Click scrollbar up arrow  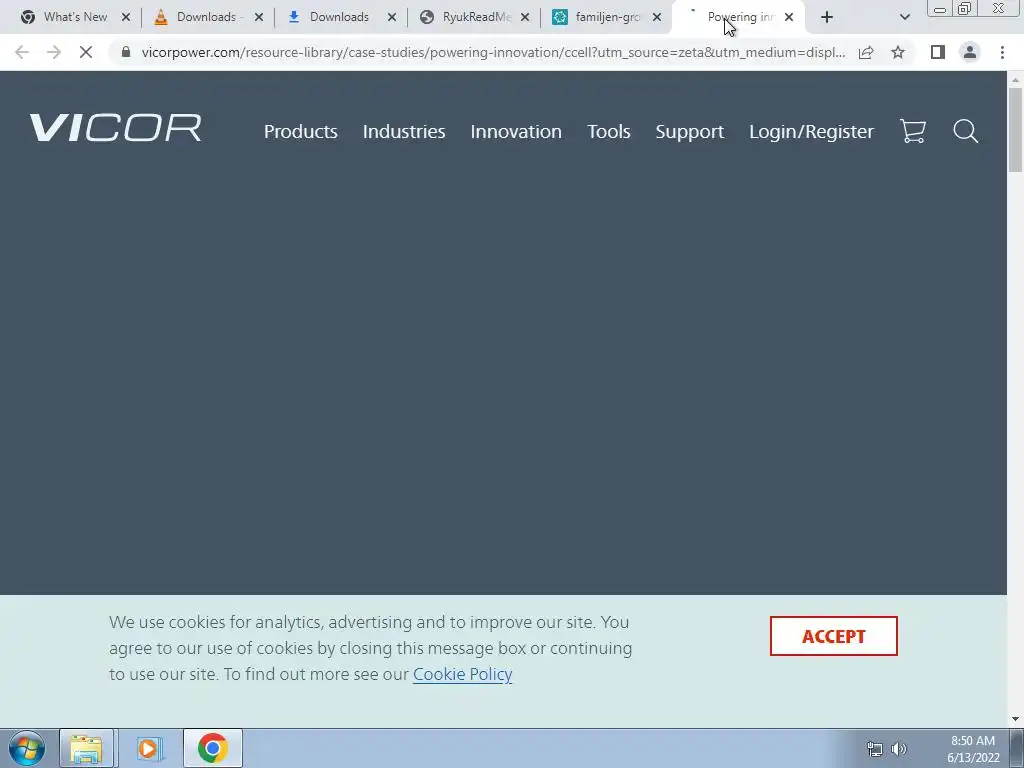(x=1015, y=80)
